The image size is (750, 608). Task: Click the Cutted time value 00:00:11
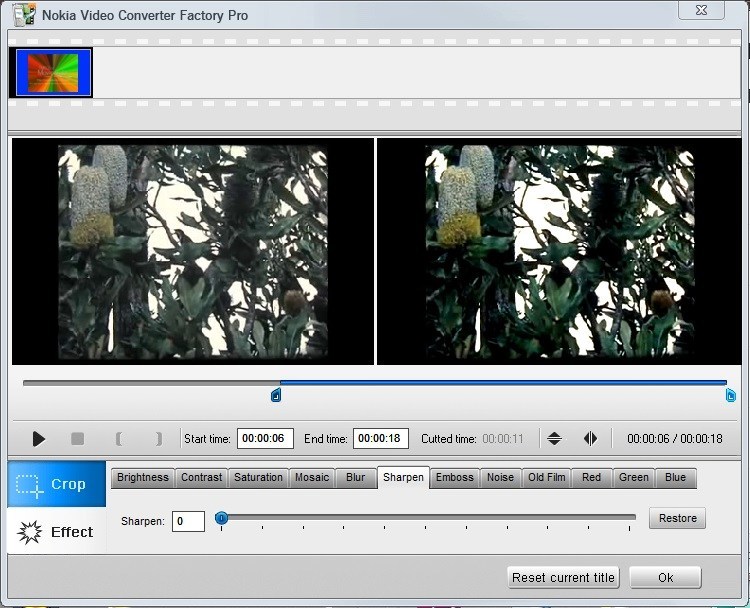tap(503, 439)
